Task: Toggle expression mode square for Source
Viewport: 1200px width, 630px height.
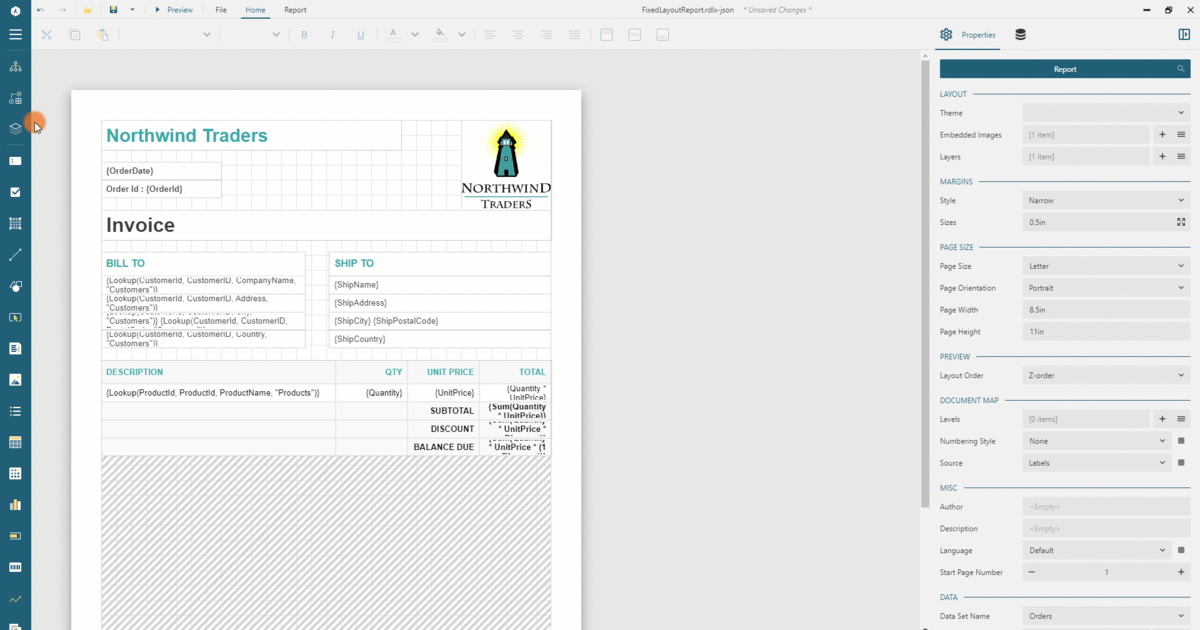Action: tap(1181, 463)
